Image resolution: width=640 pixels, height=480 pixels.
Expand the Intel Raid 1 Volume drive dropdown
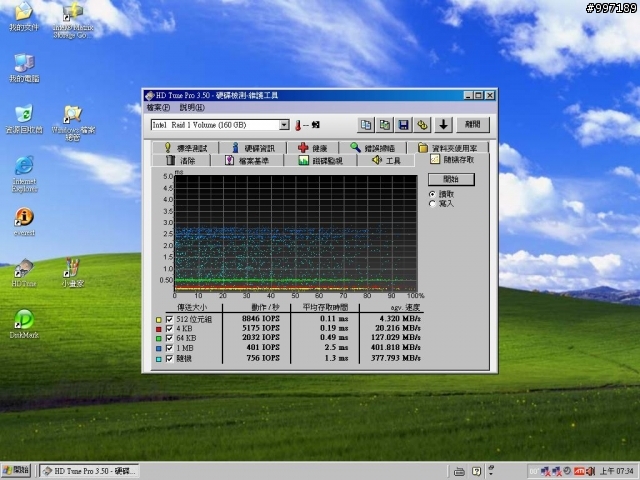point(284,125)
